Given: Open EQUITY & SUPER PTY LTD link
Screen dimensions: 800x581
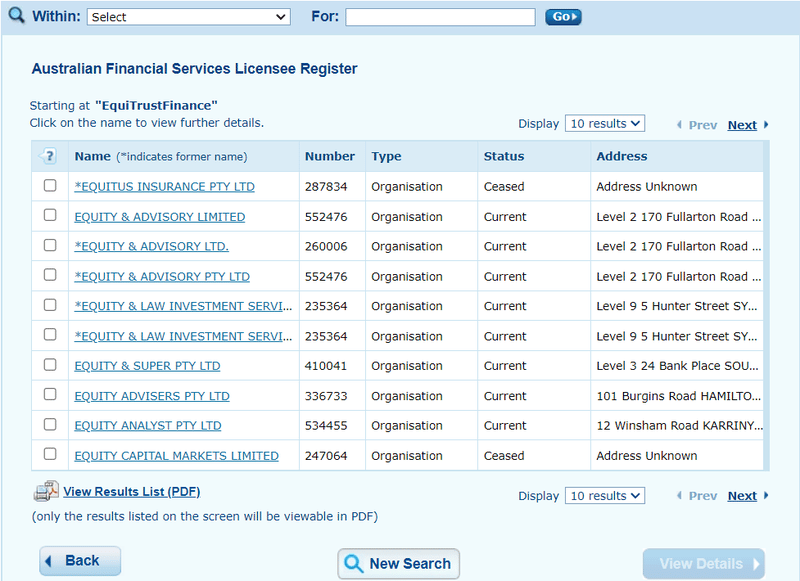Looking at the screenshot, I should [147, 366].
